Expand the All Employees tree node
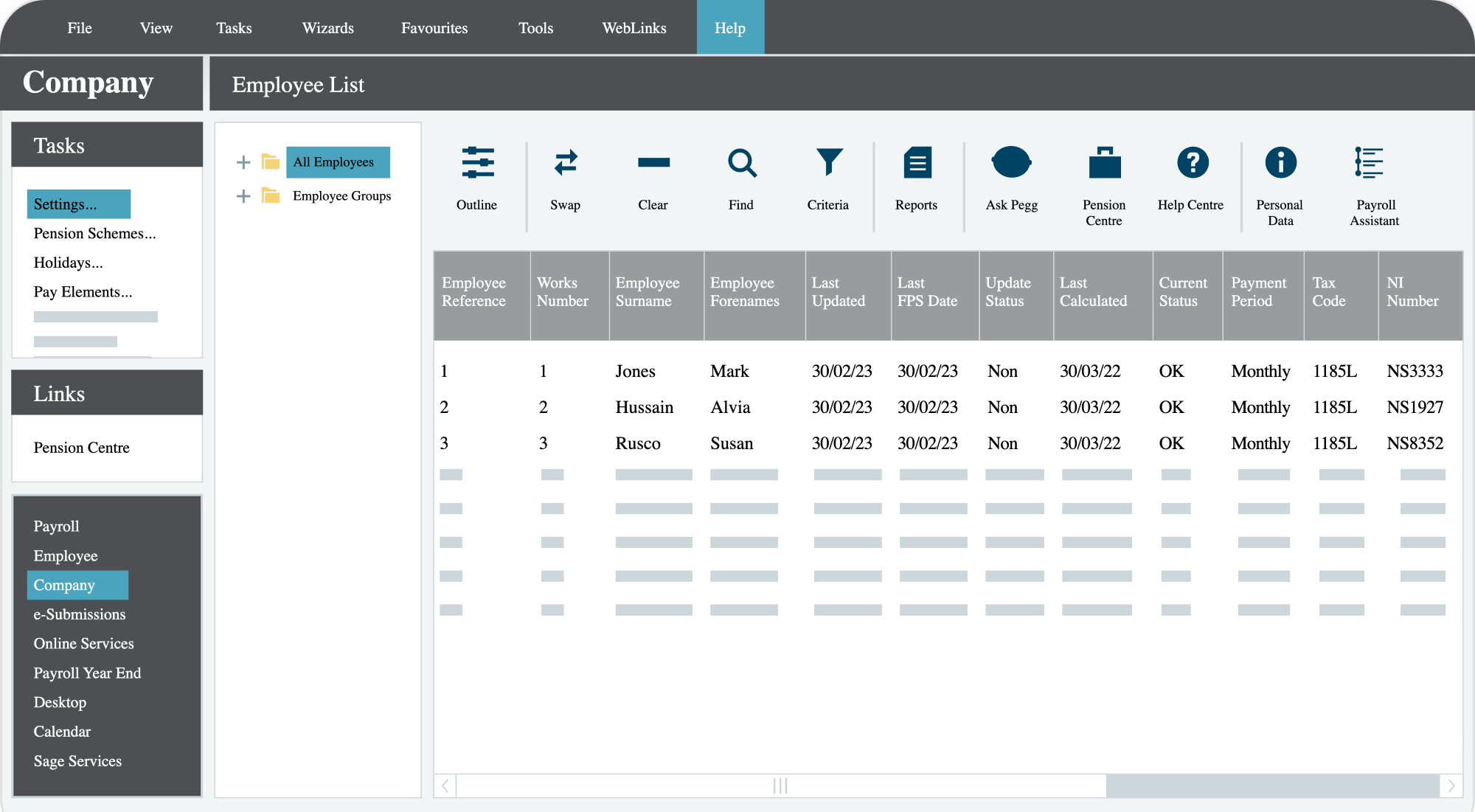The width and height of the screenshot is (1475, 812). click(243, 162)
